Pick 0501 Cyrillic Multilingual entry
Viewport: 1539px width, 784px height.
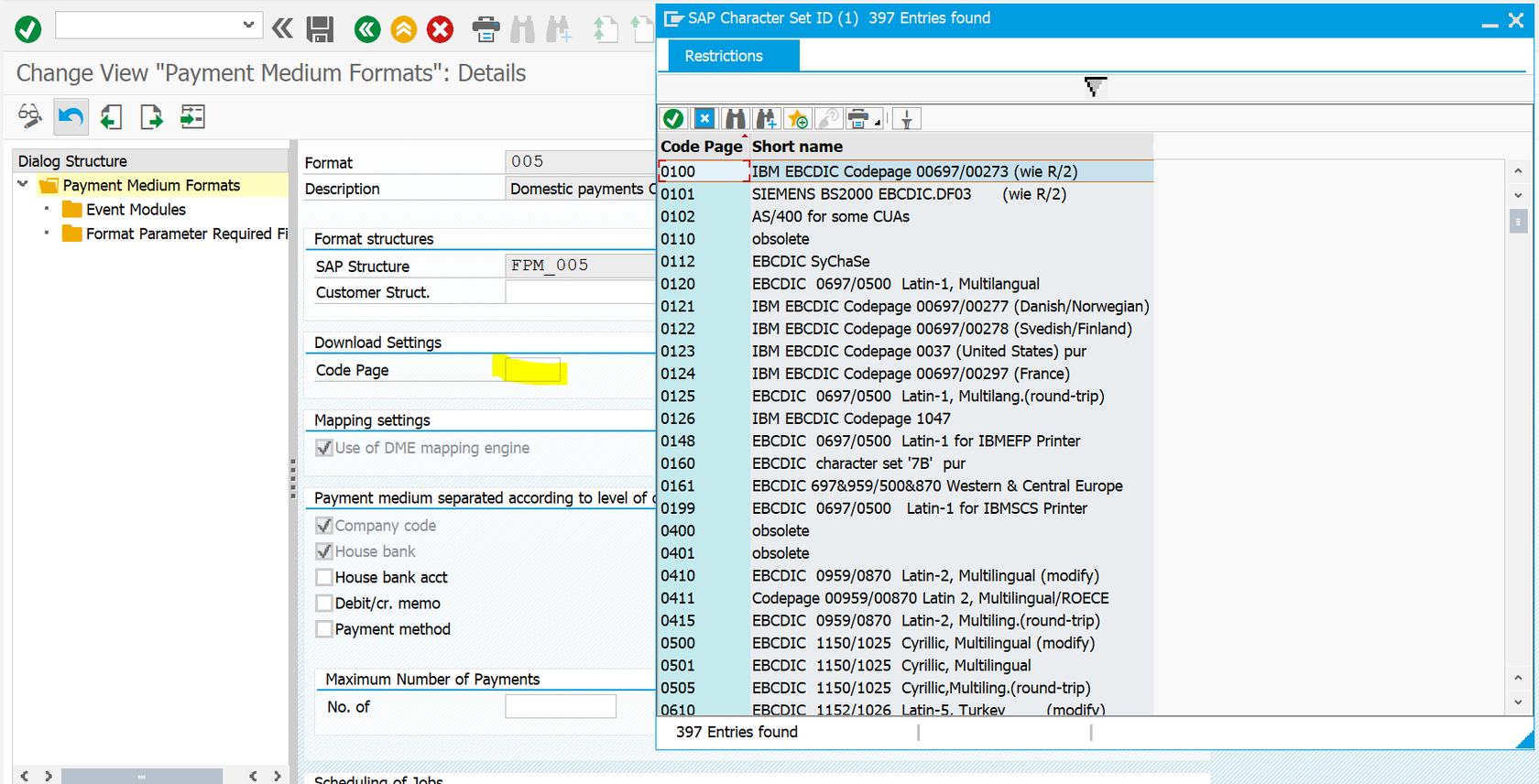pyautogui.click(x=905, y=665)
